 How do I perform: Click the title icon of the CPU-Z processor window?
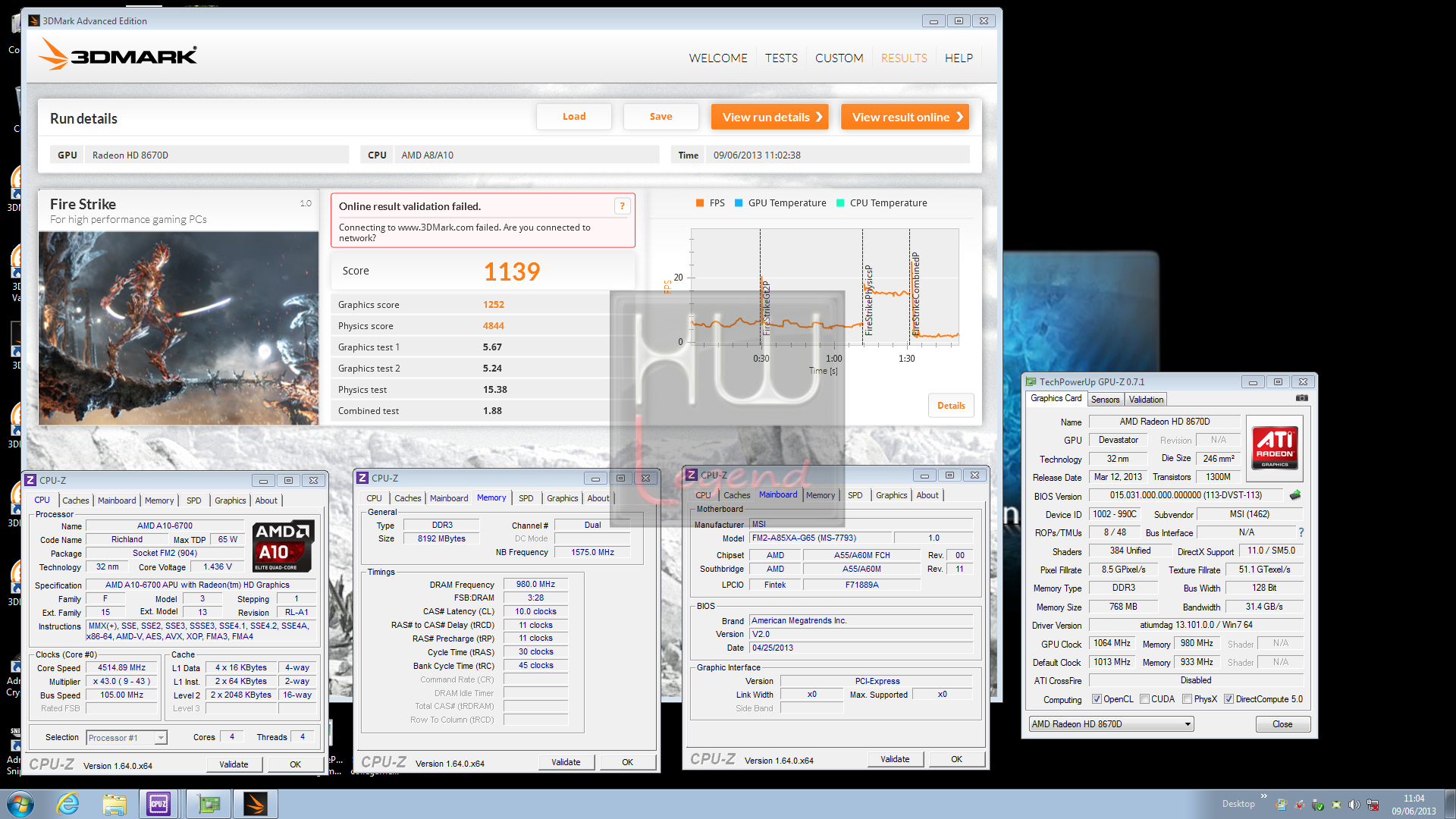click(x=30, y=480)
